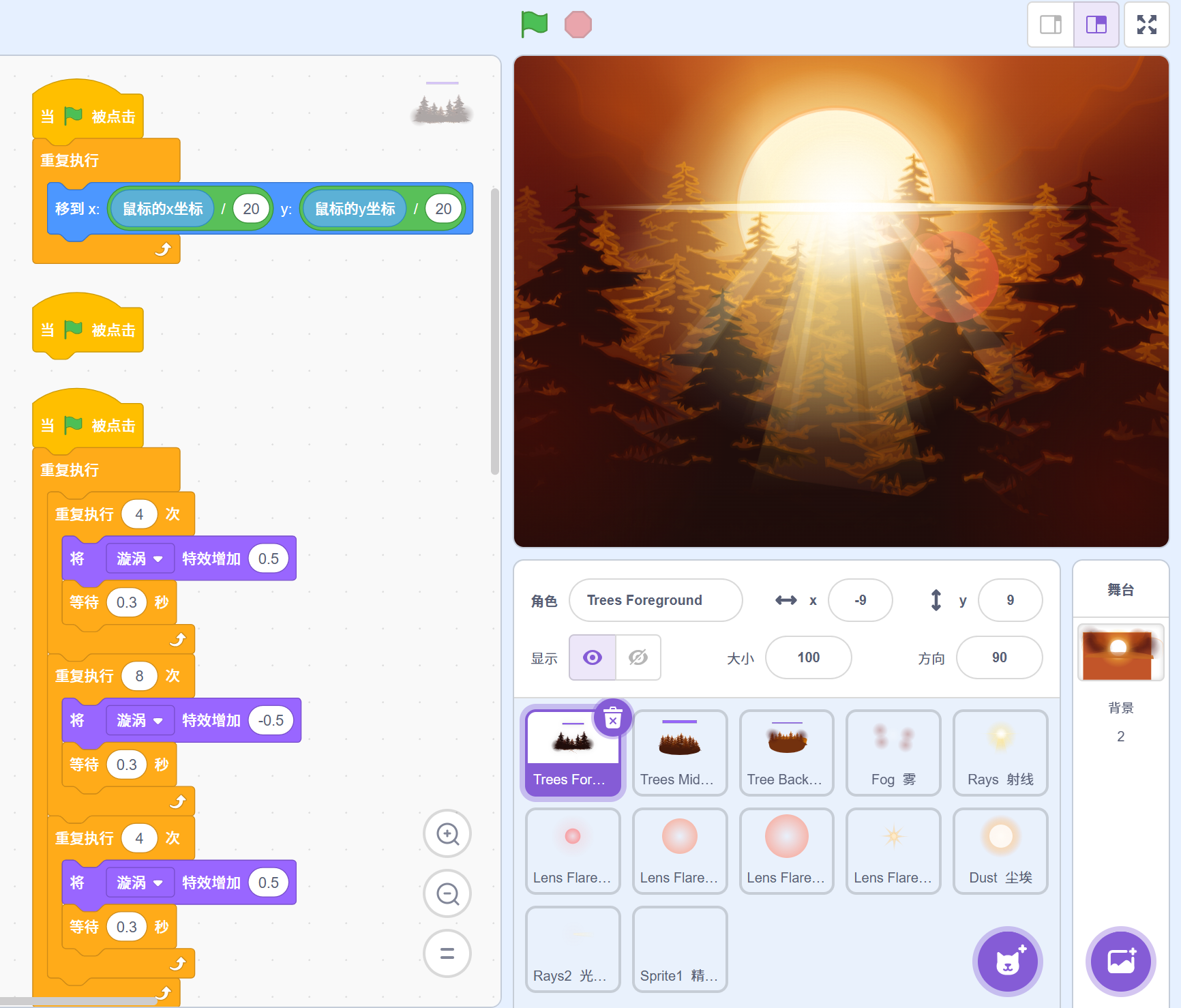Reset workspace zoom to default

click(x=447, y=953)
